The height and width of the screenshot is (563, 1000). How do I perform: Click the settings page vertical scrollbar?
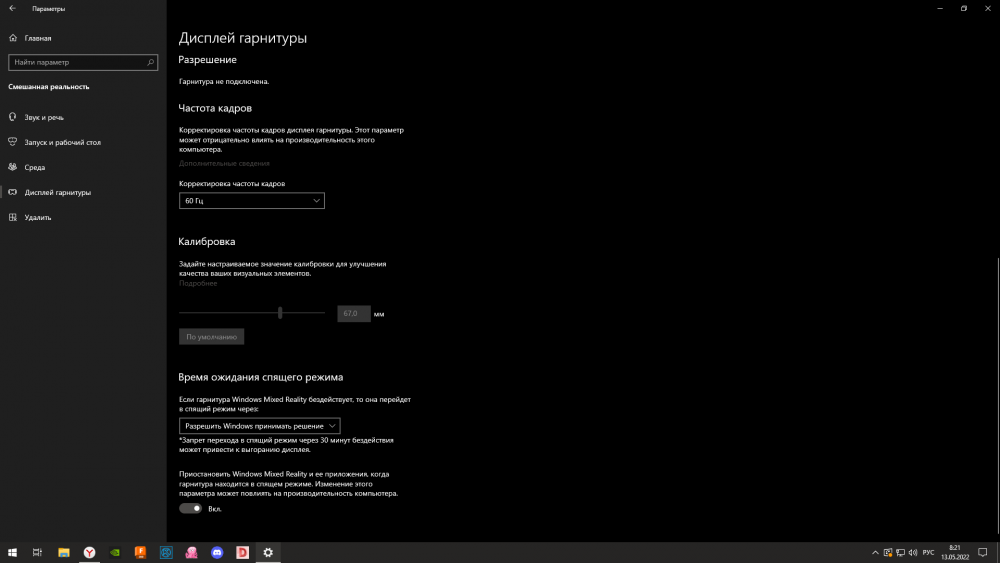pos(997,395)
